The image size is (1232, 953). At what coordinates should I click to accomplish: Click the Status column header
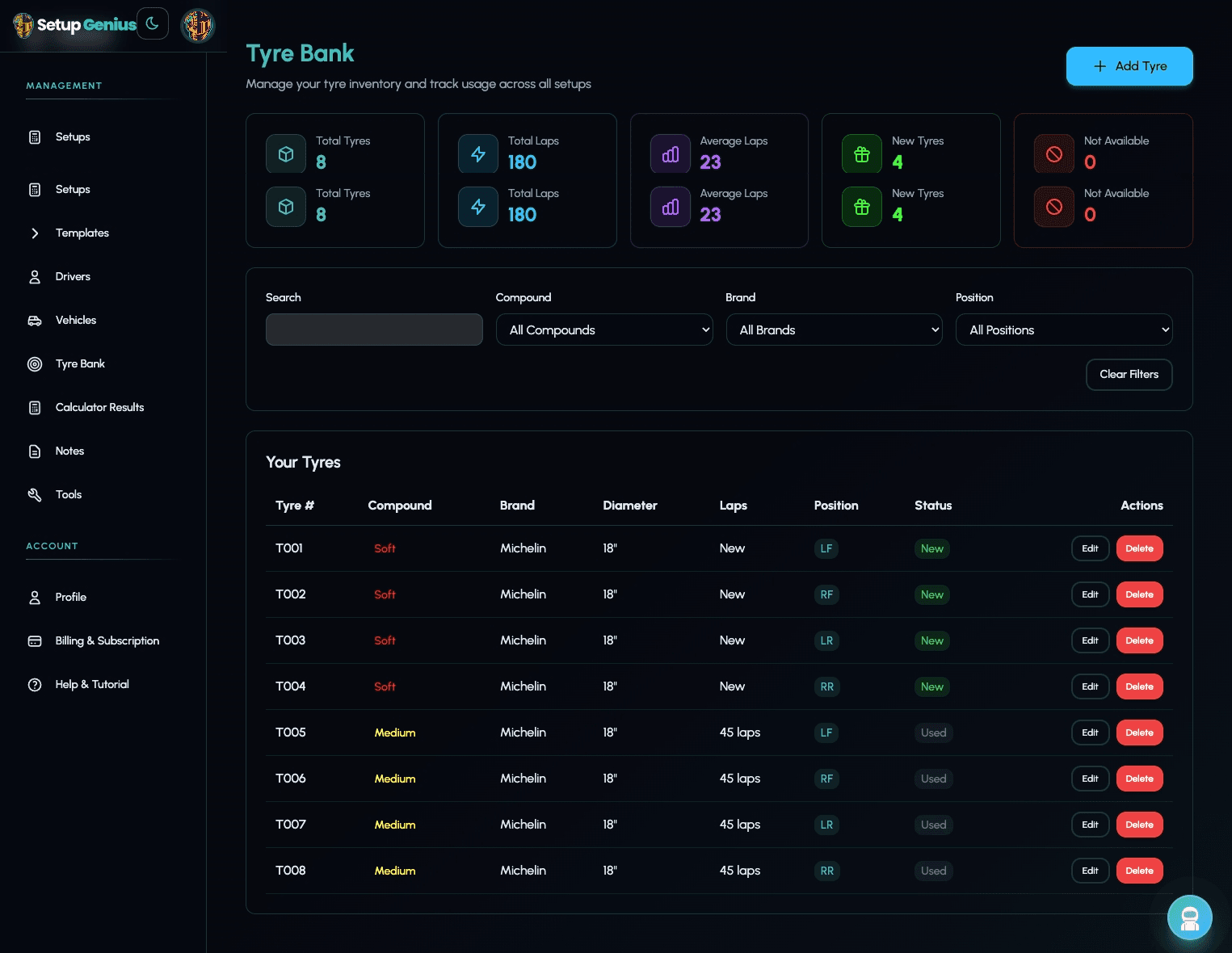pyautogui.click(x=933, y=506)
